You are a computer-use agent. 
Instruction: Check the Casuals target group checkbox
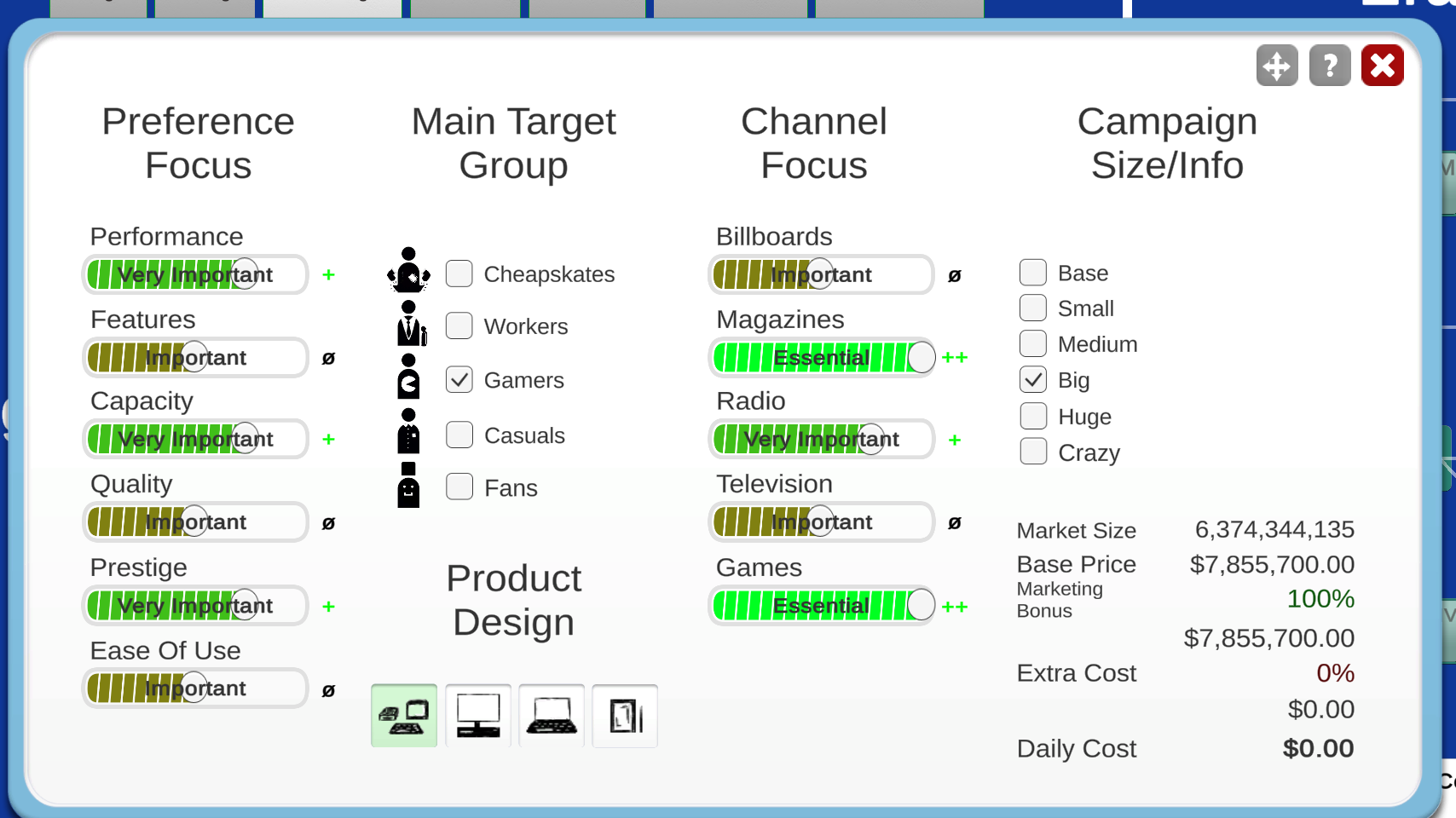[x=459, y=435]
